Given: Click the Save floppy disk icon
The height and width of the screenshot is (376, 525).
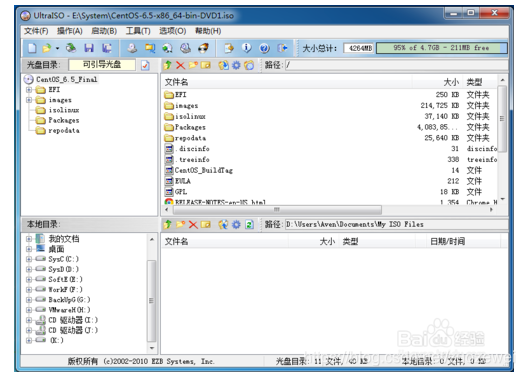Looking at the screenshot, I should [x=89, y=48].
